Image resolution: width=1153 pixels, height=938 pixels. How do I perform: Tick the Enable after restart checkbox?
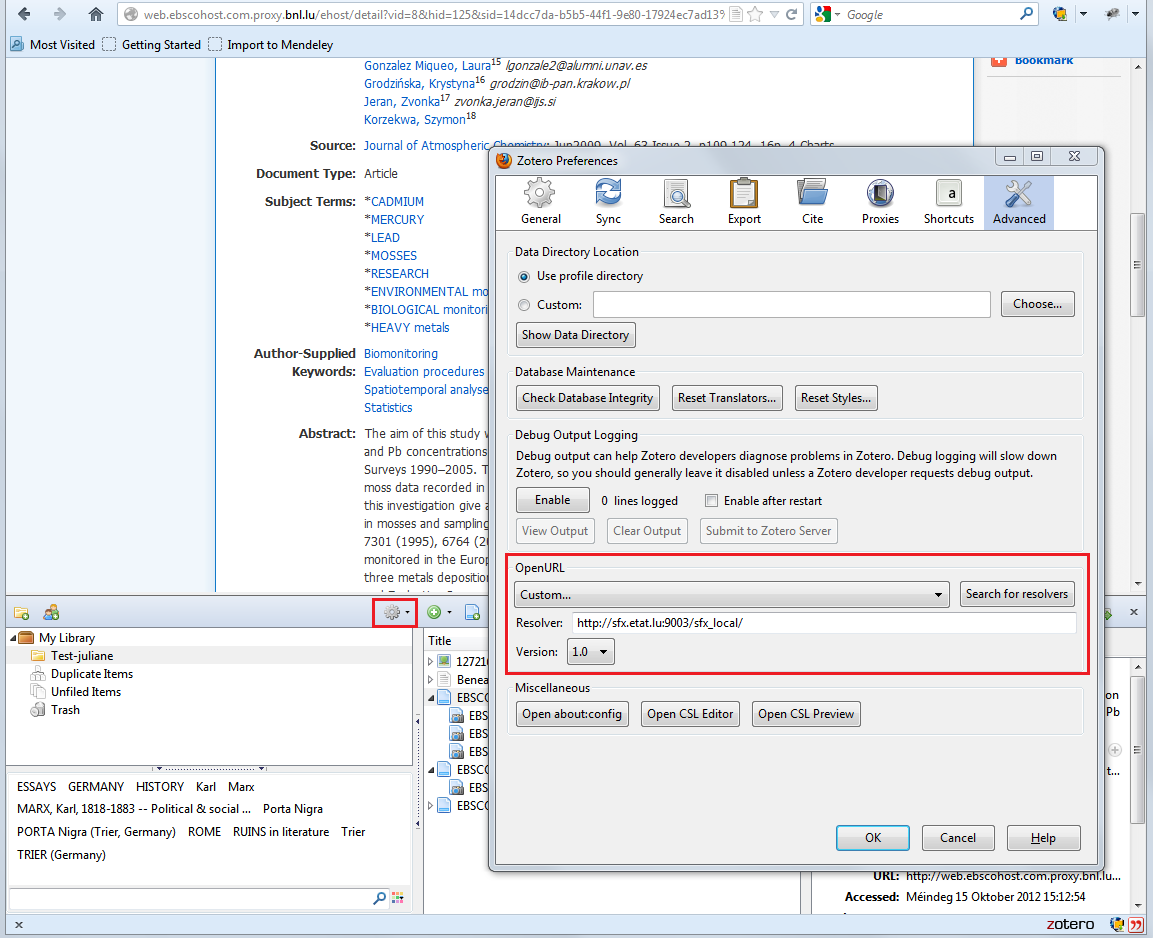click(711, 501)
